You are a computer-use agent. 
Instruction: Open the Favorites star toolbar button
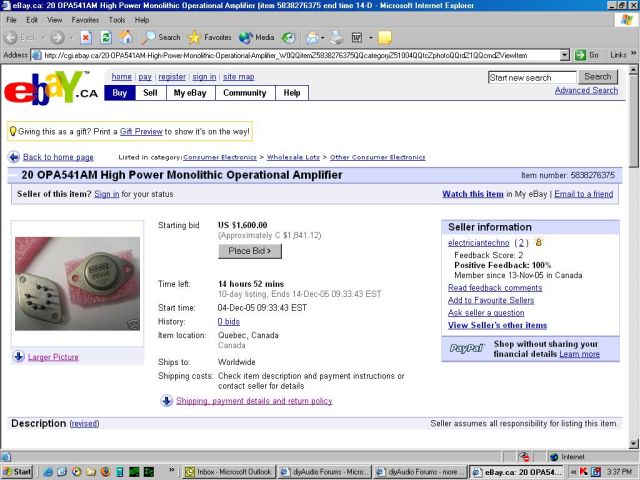(x=209, y=38)
